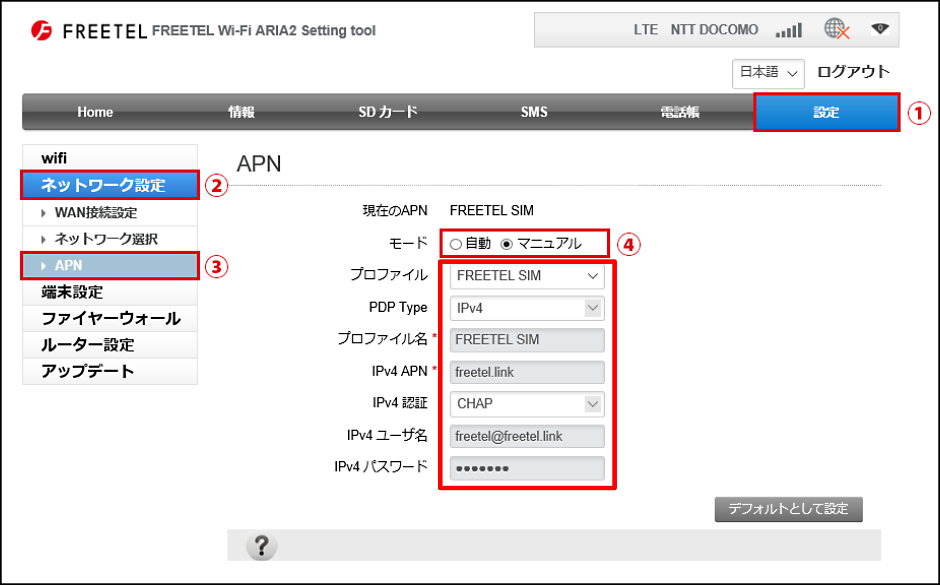Click the 現在のAPN value FREETEL SIM
This screenshot has width=940, height=586.
(492, 211)
